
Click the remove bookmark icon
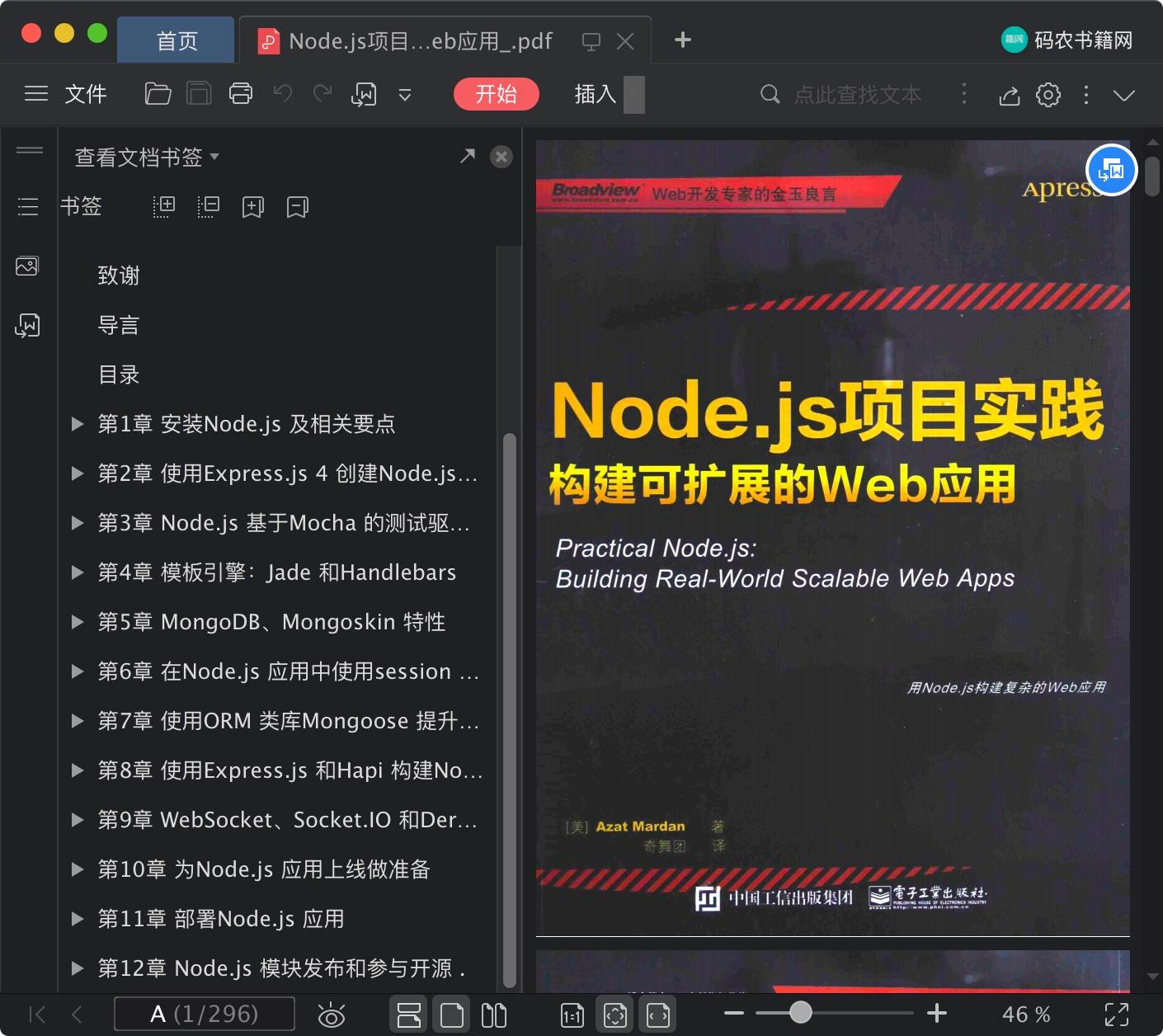[298, 207]
